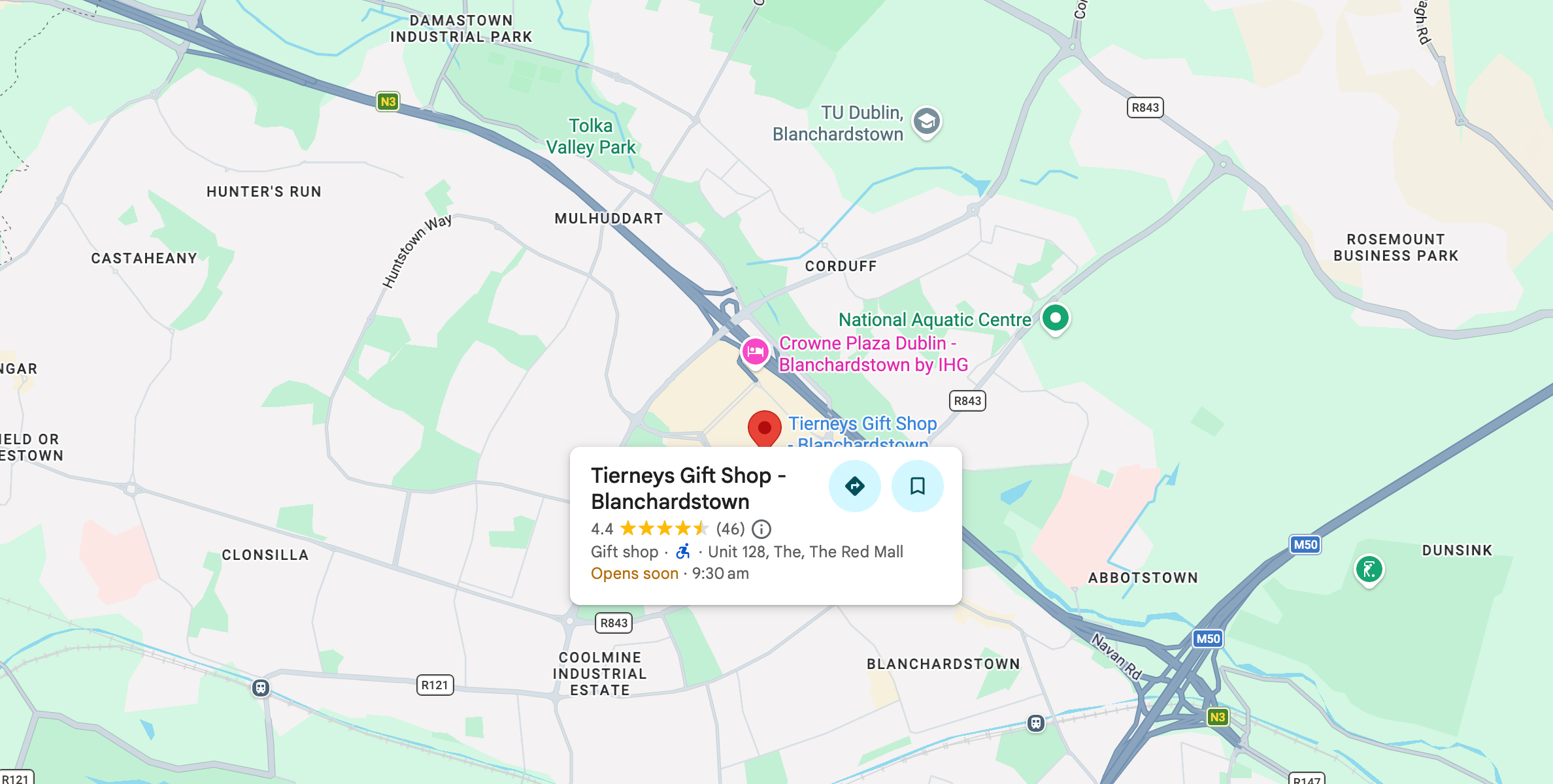Click the N3 road shield near Damastown
Screen dimensions: 1553x784
pyautogui.click(x=388, y=102)
